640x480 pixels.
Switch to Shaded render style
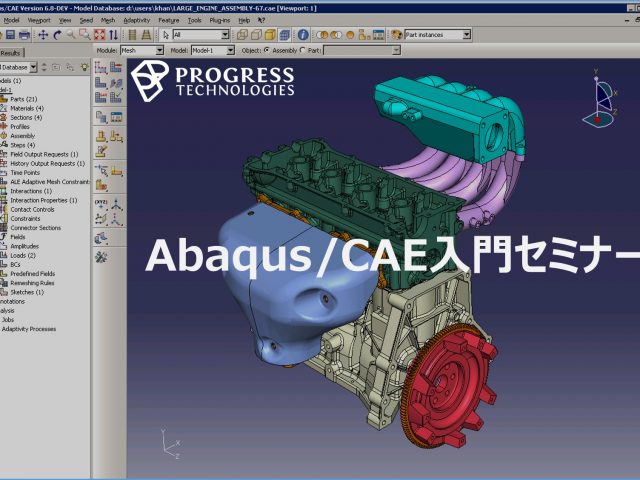[270, 35]
